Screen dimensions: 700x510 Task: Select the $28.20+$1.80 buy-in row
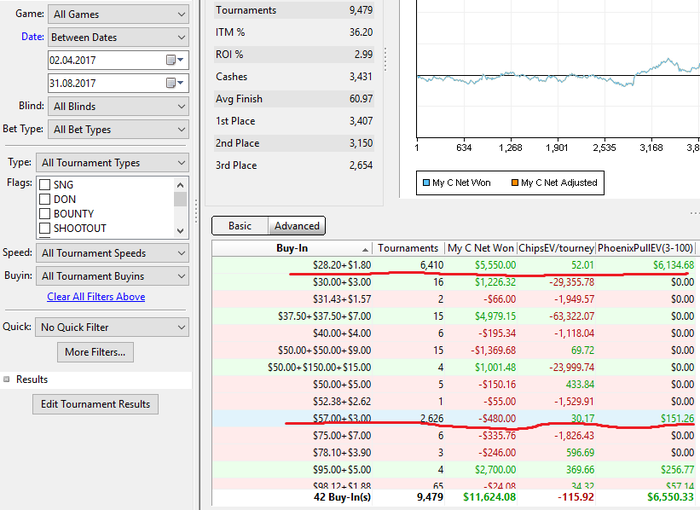(454, 265)
